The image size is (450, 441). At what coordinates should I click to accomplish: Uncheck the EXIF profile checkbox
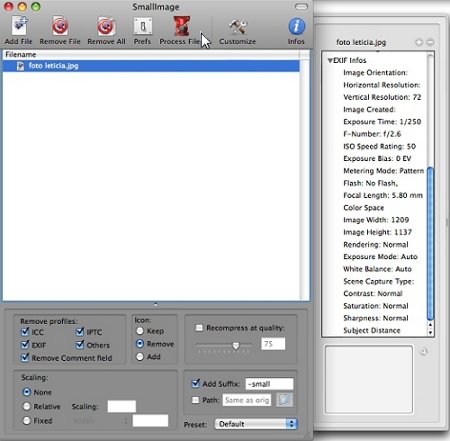pos(25,344)
